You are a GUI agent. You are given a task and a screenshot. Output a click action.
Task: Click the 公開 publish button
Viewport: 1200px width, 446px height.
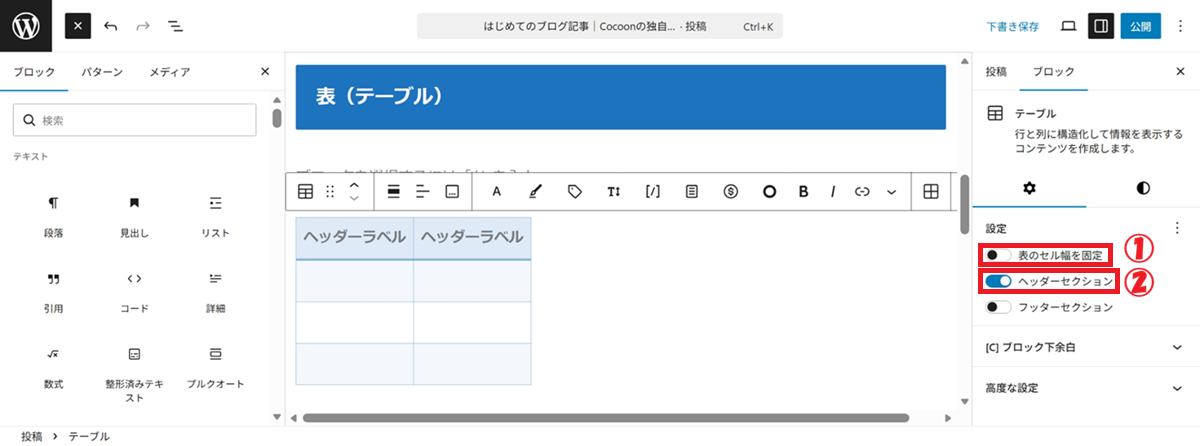1140,26
